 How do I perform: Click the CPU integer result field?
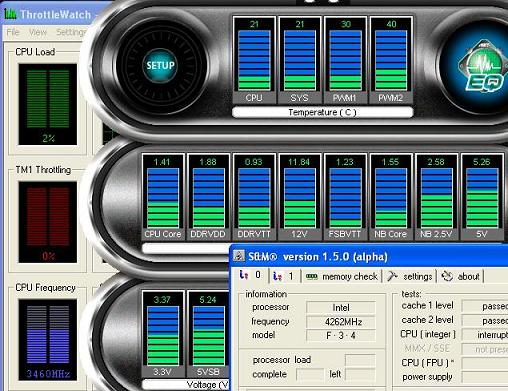click(x=485, y=335)
